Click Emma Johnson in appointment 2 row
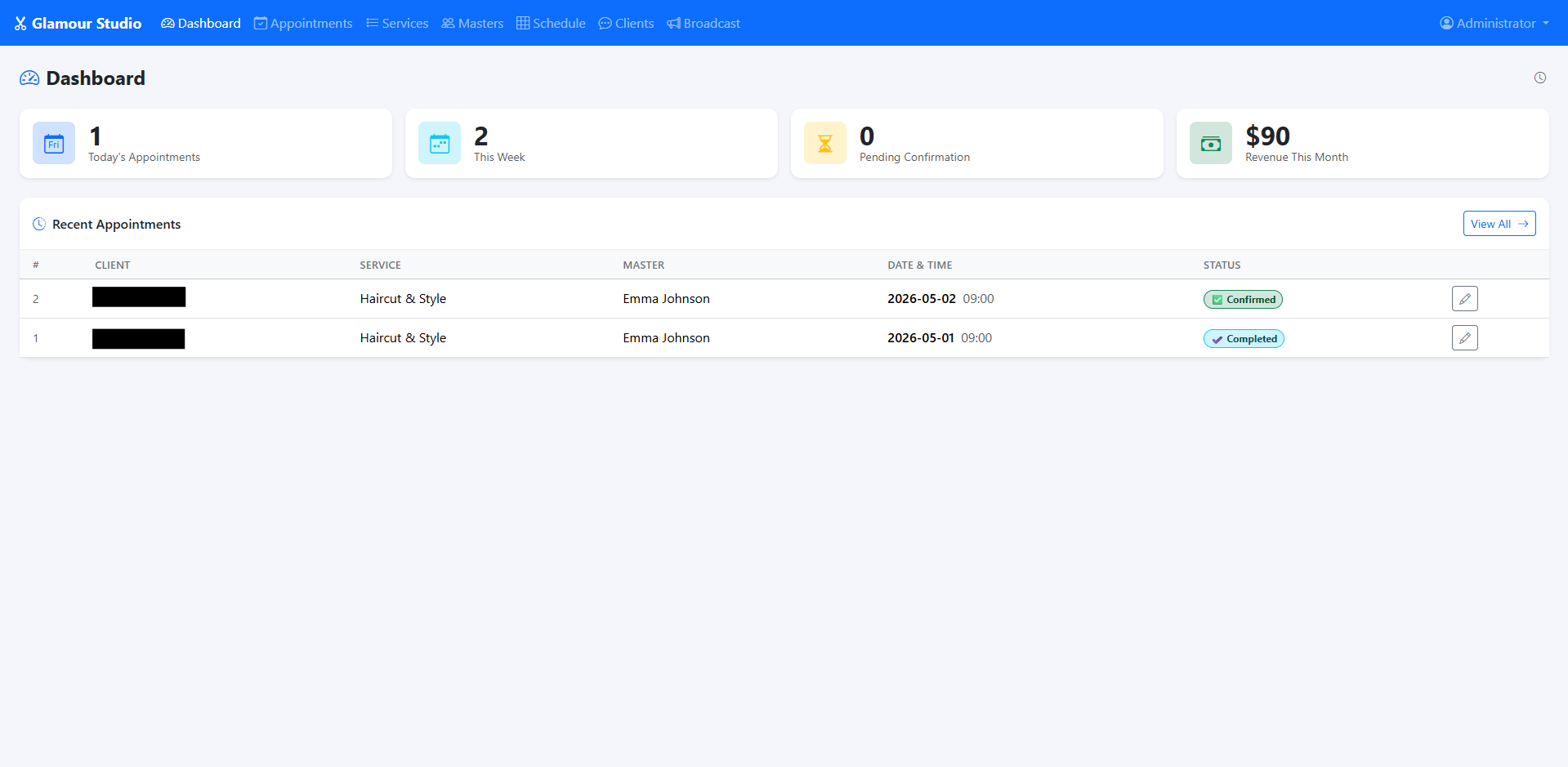The height and width of the screenshot is (767, 1568). coord(667,299)
